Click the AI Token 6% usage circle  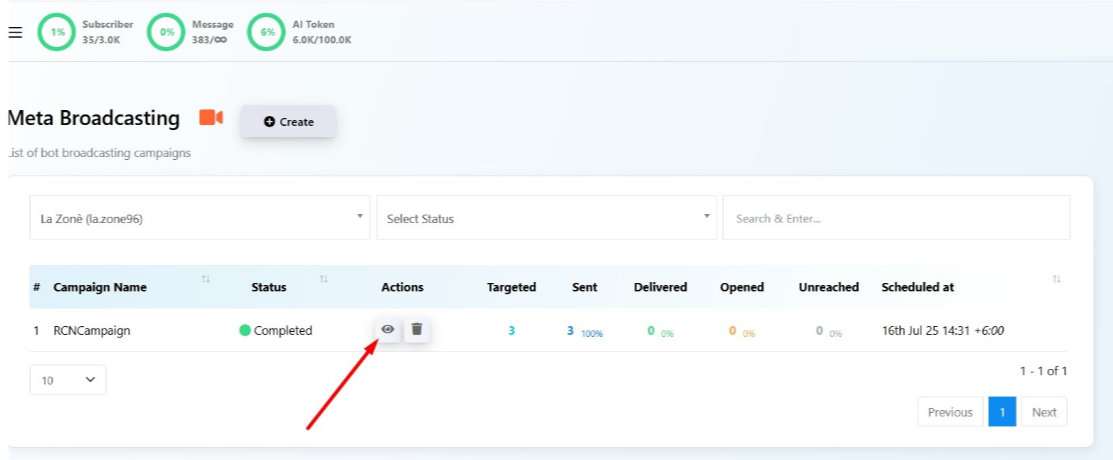pos(267,32)
